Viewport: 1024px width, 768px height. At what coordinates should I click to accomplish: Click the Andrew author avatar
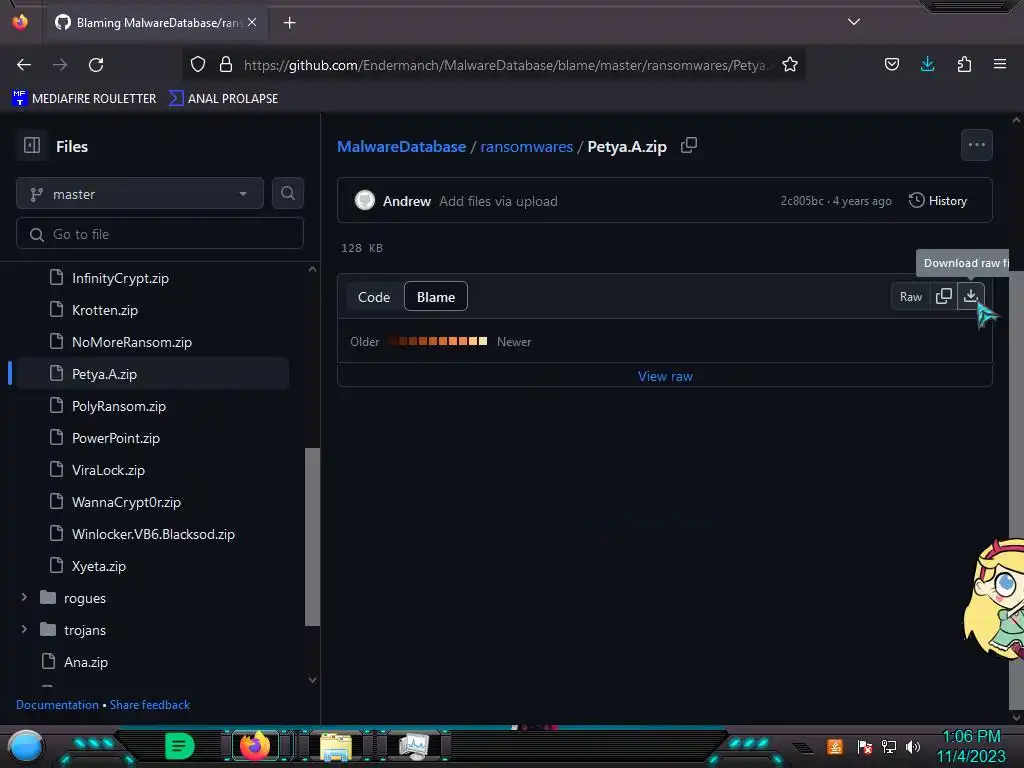click(364, 200)
